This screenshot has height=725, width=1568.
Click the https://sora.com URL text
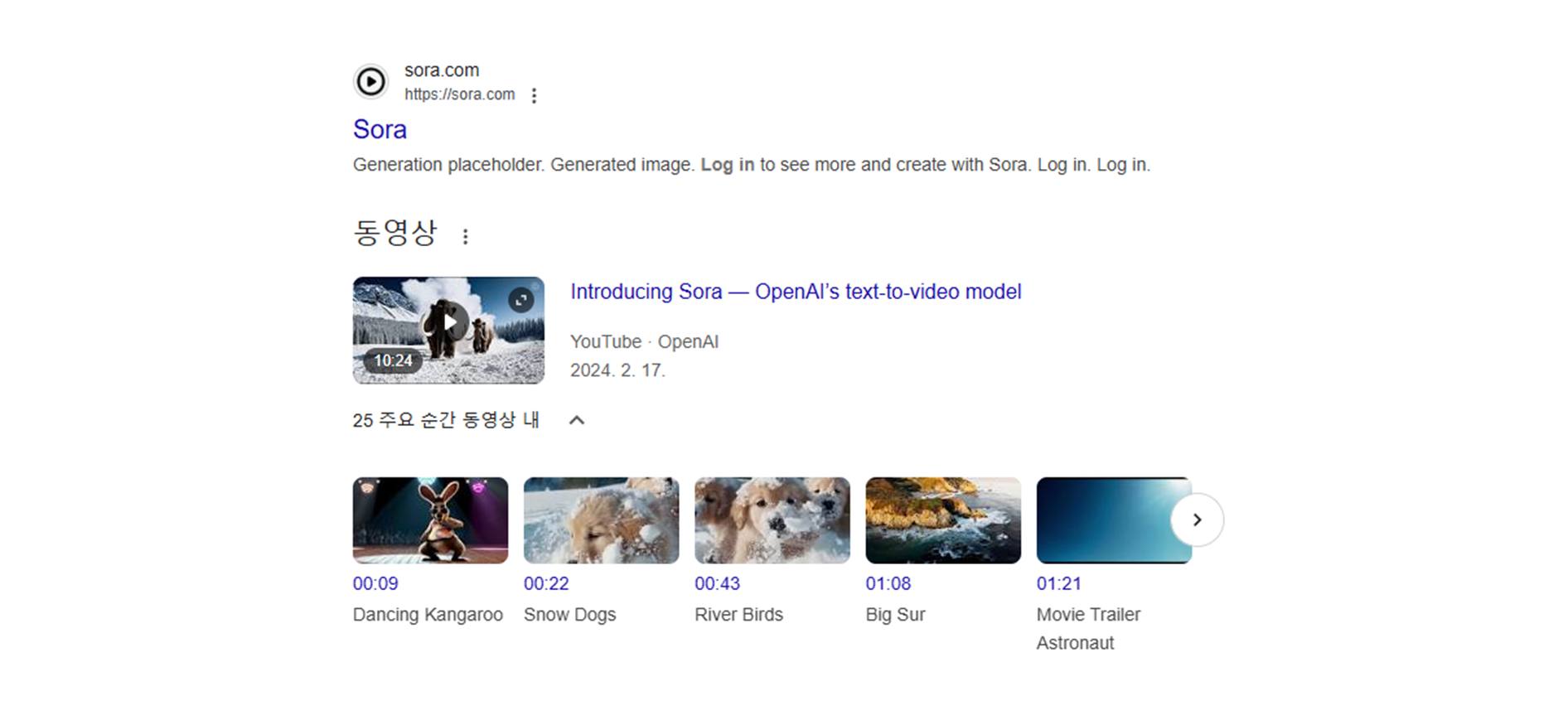[x=459, y=94]
